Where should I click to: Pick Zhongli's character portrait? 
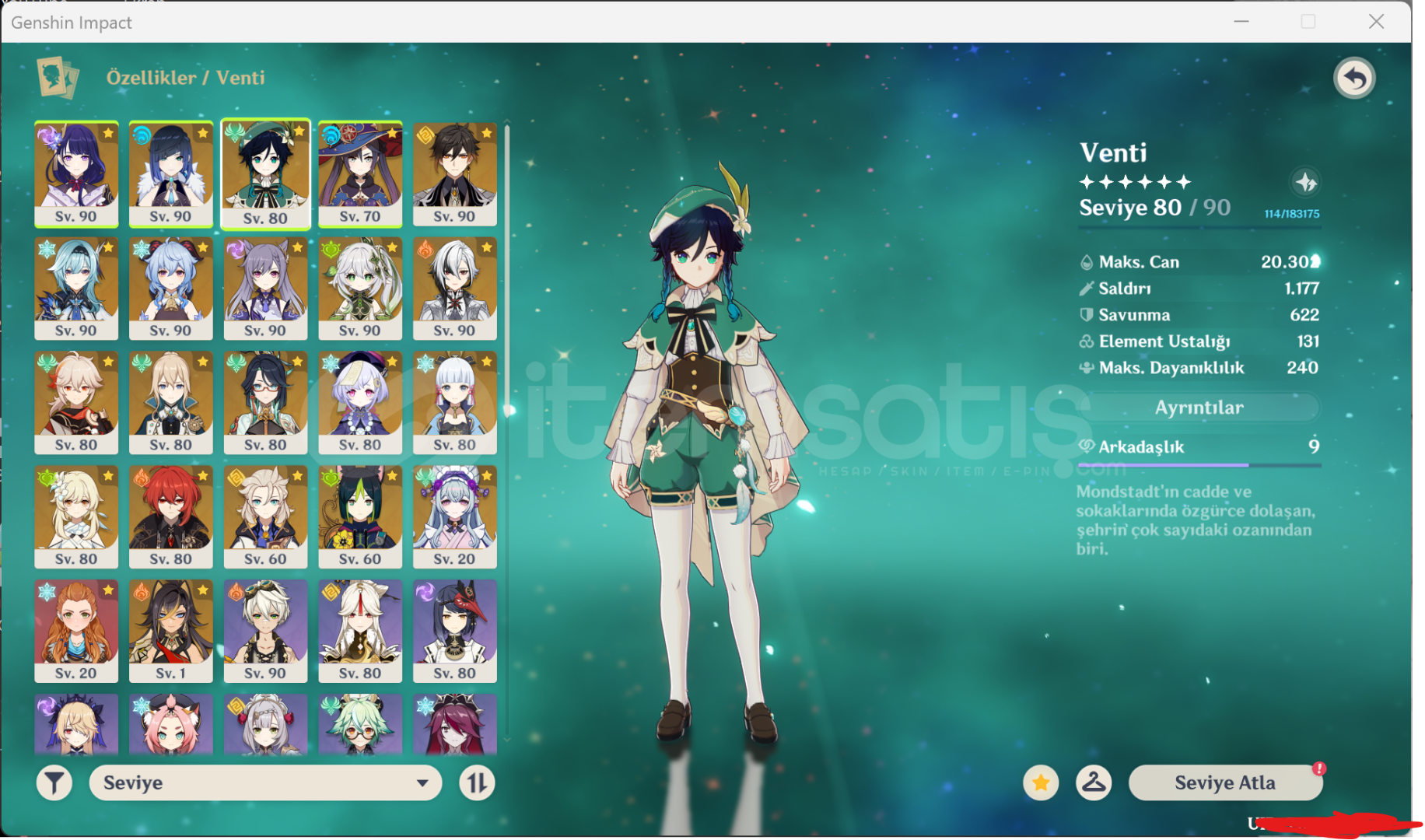click(454, 174)
